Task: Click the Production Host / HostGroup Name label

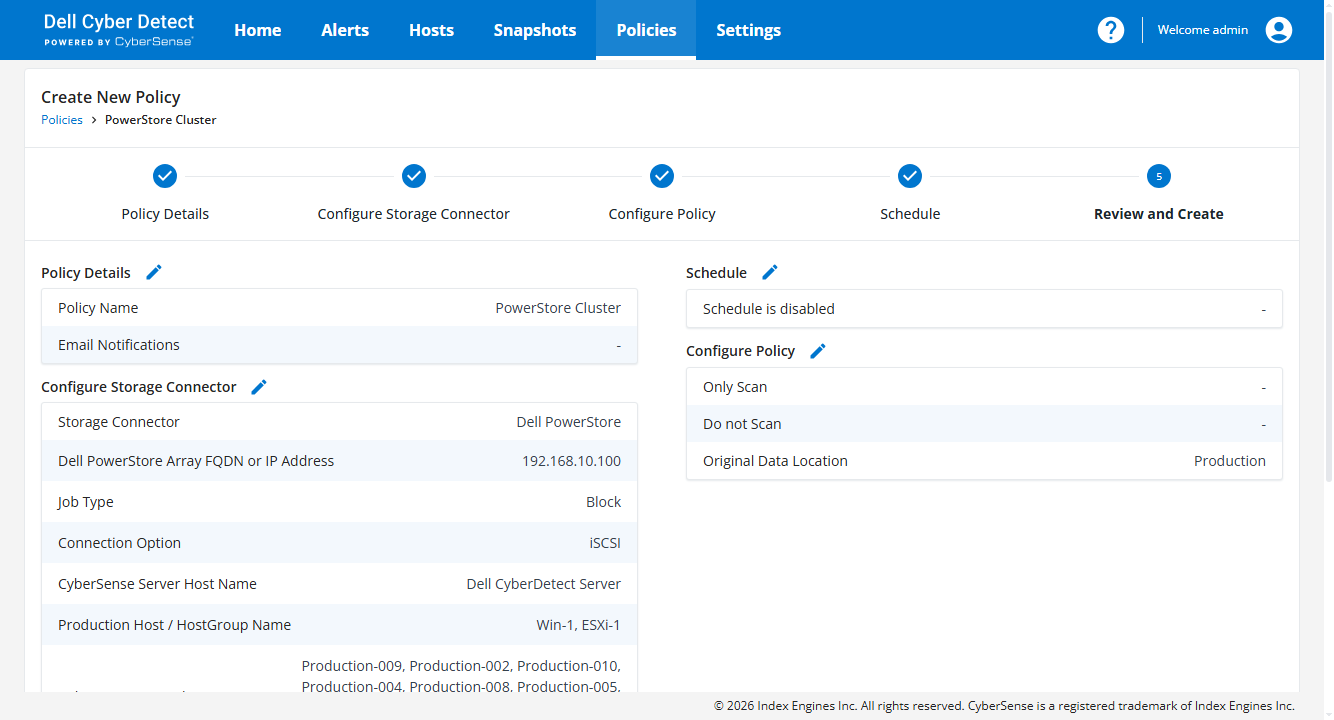Action: 174,625
